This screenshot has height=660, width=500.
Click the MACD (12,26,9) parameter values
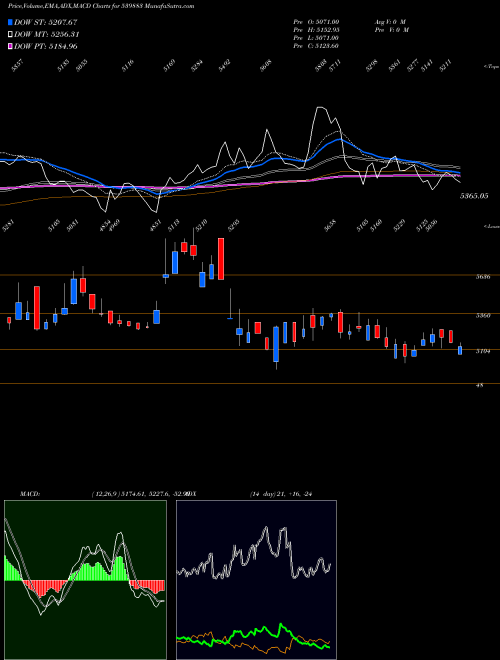tap(141, 494)
